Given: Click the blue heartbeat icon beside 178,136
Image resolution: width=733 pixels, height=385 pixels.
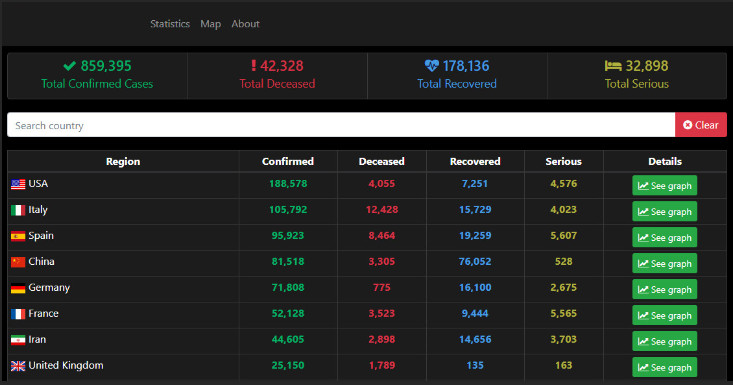Looking at the screenshot, I should click(432, 66).
